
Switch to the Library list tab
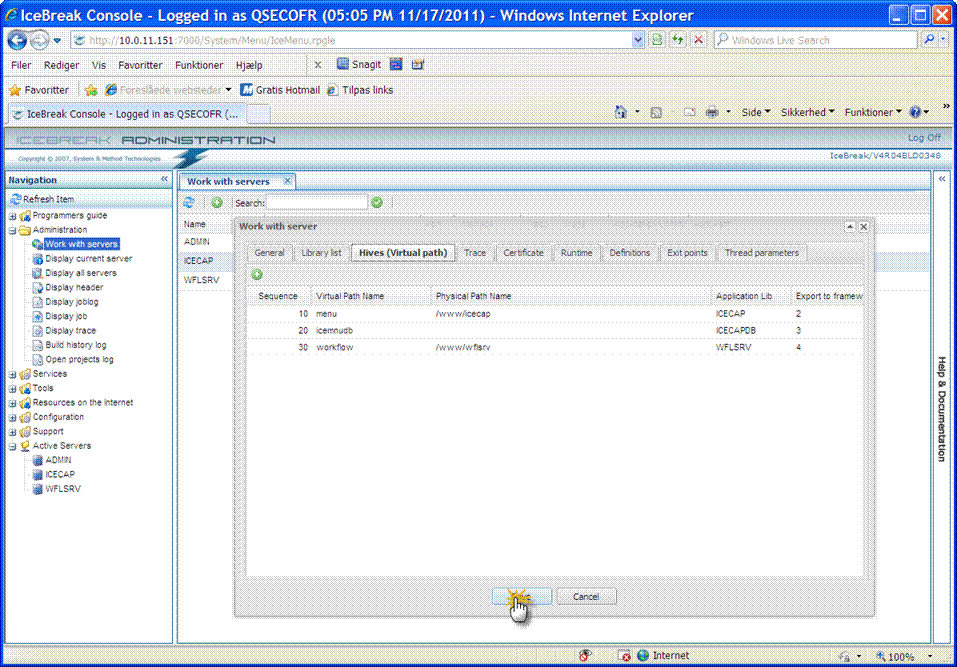point(321,253)
